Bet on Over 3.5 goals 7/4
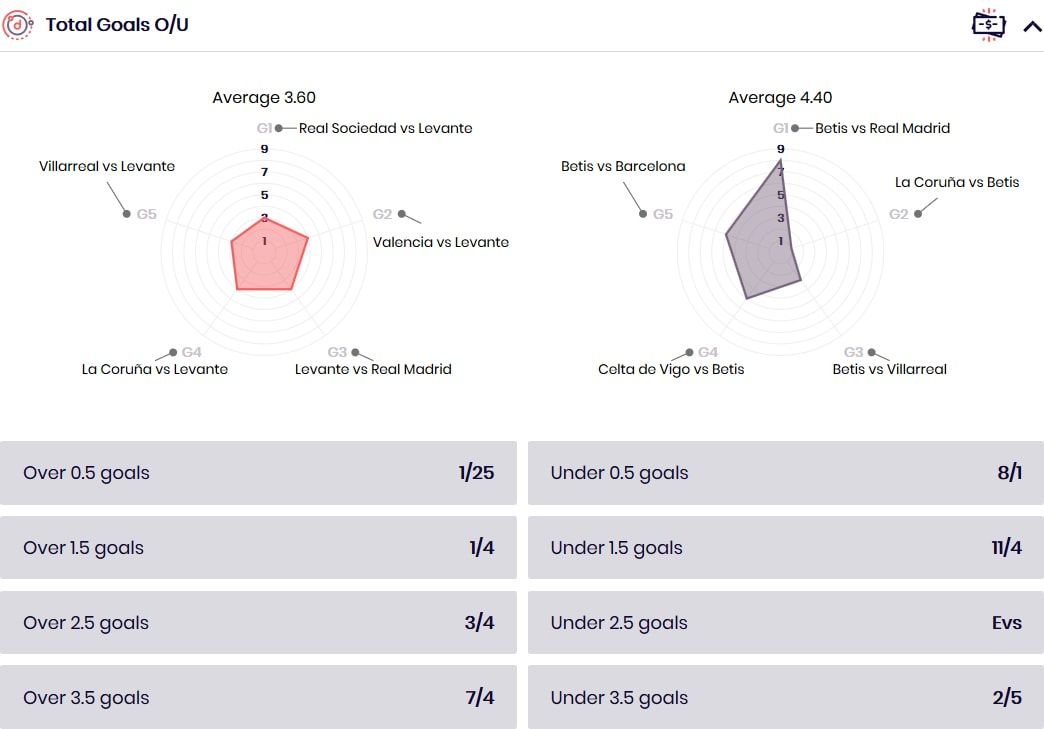This screenshot has width=1044, height=729. tap(258, 698)
